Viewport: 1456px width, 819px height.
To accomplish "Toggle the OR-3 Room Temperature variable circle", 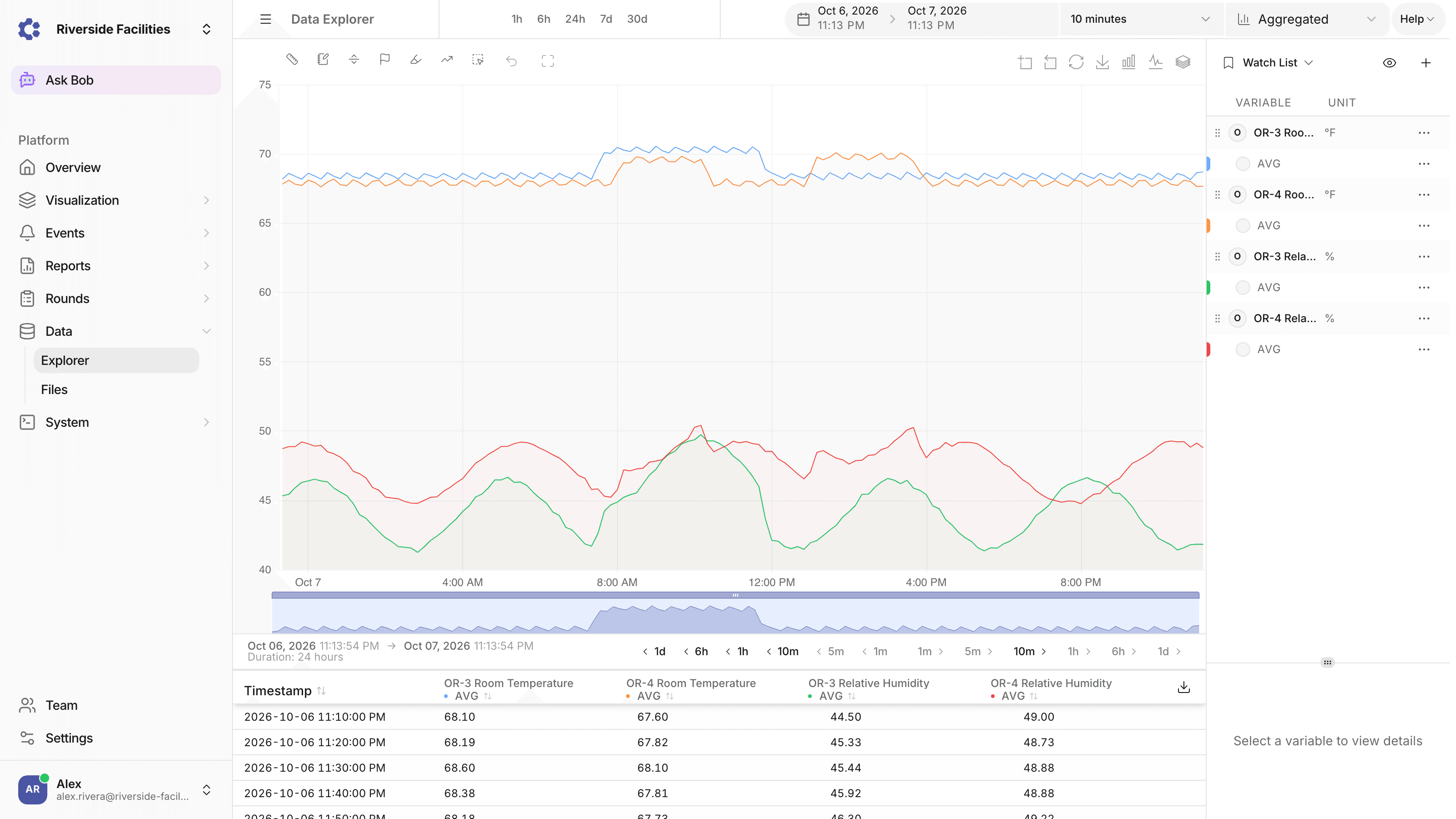I will (x=1237, y=133).
